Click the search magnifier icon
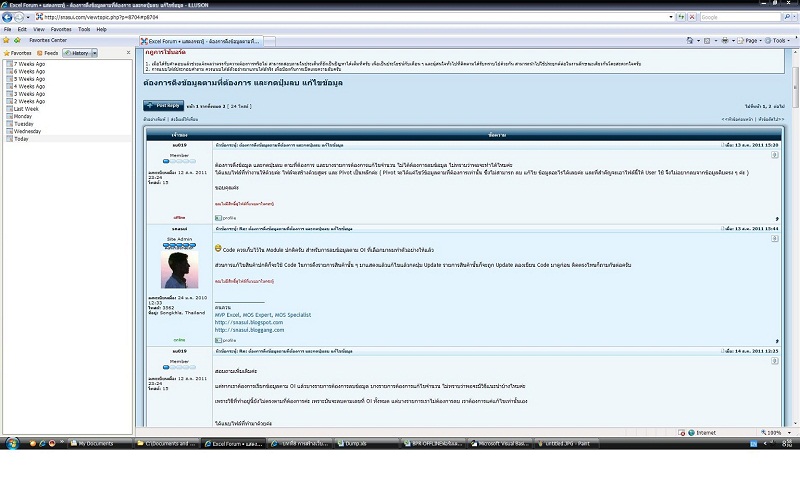This screenshot has height=487, width=800. coord(788,17)
